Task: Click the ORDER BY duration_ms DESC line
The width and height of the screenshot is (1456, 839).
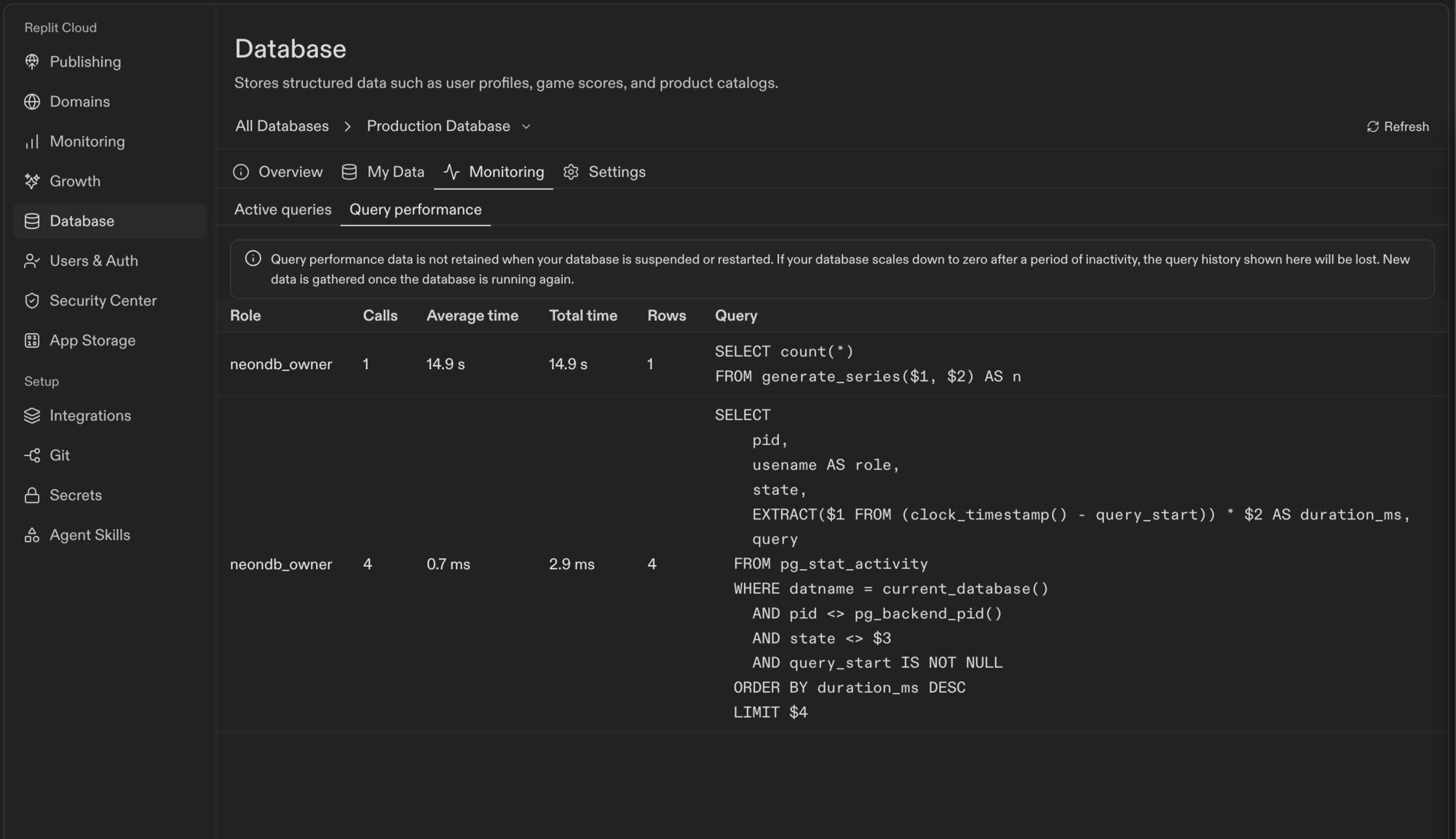Action: click(x=850, y=688)
